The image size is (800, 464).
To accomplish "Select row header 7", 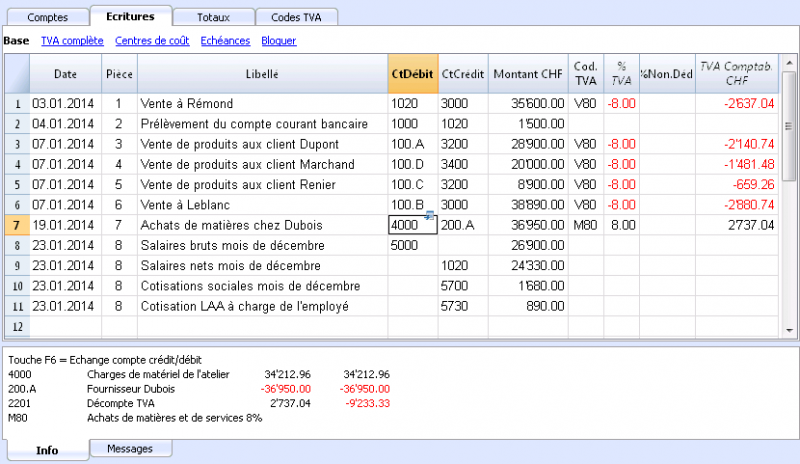I will 17,225.
